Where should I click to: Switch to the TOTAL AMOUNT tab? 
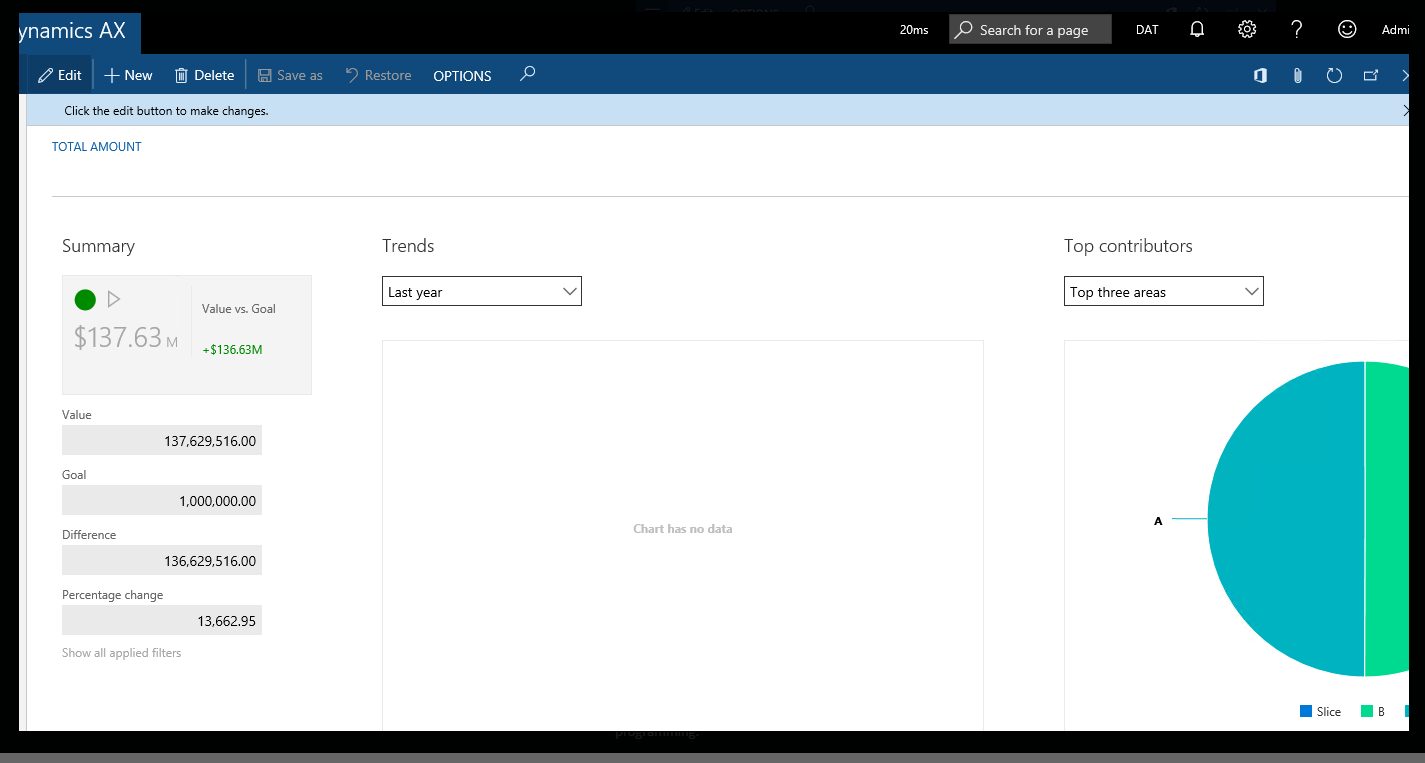point(96,146)
